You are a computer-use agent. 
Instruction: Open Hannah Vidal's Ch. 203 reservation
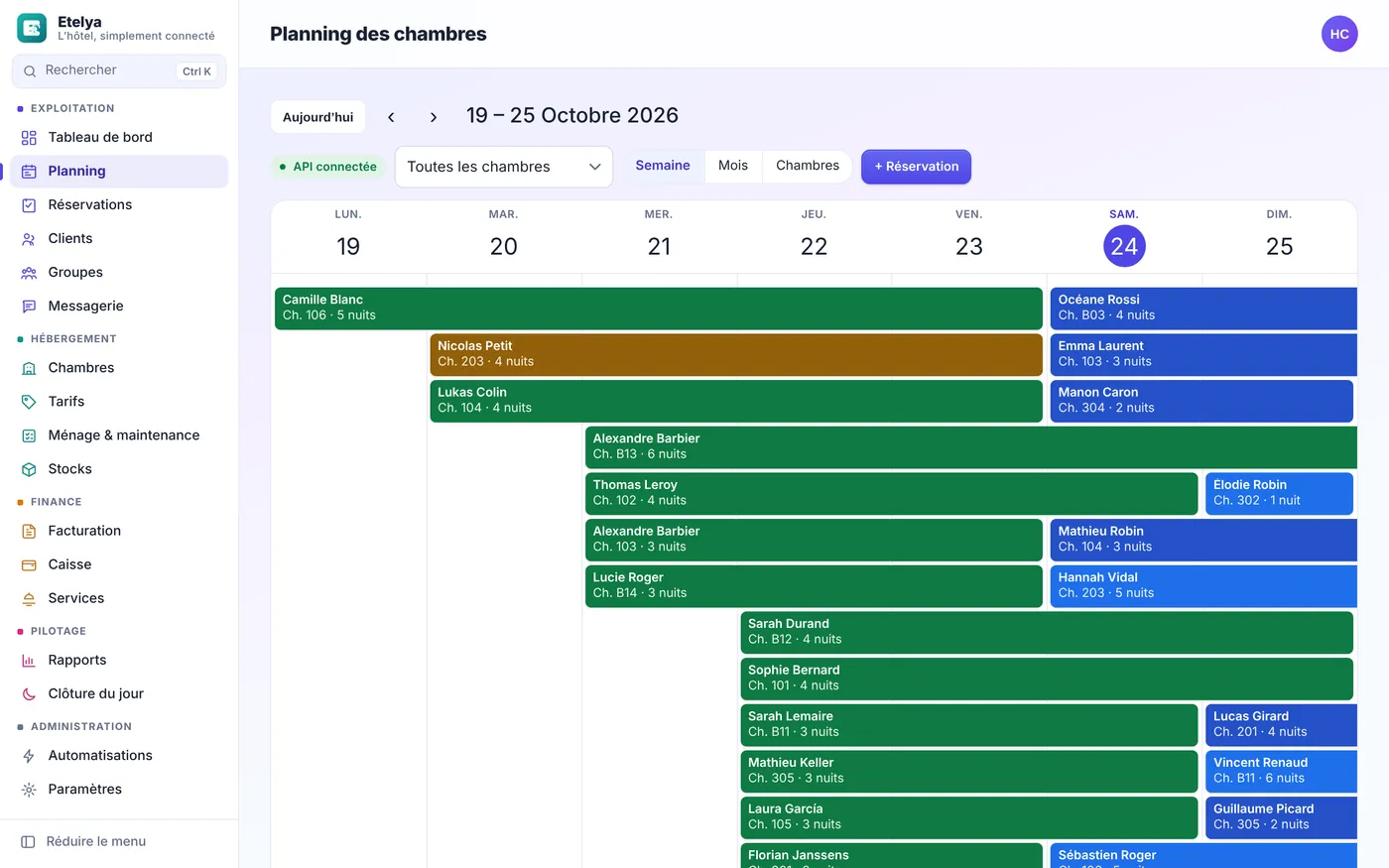point(1203,585)
